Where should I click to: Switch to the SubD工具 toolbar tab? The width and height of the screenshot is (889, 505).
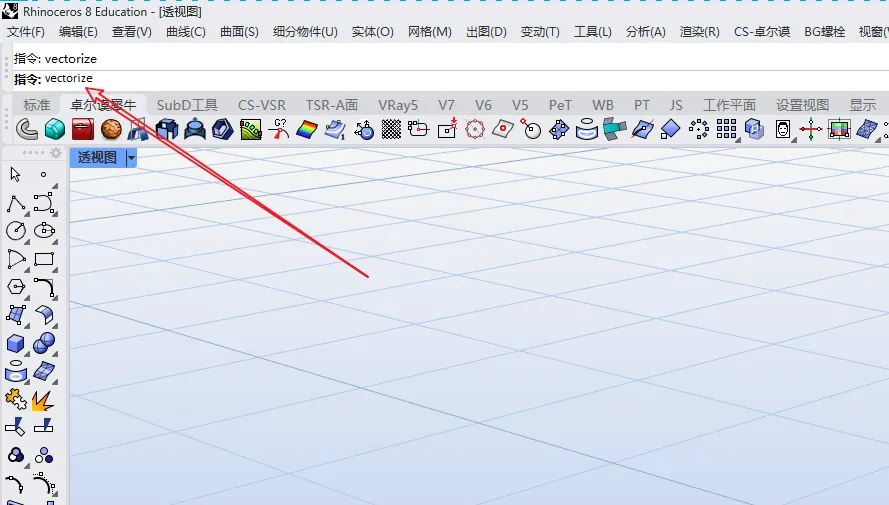[187, 105]
